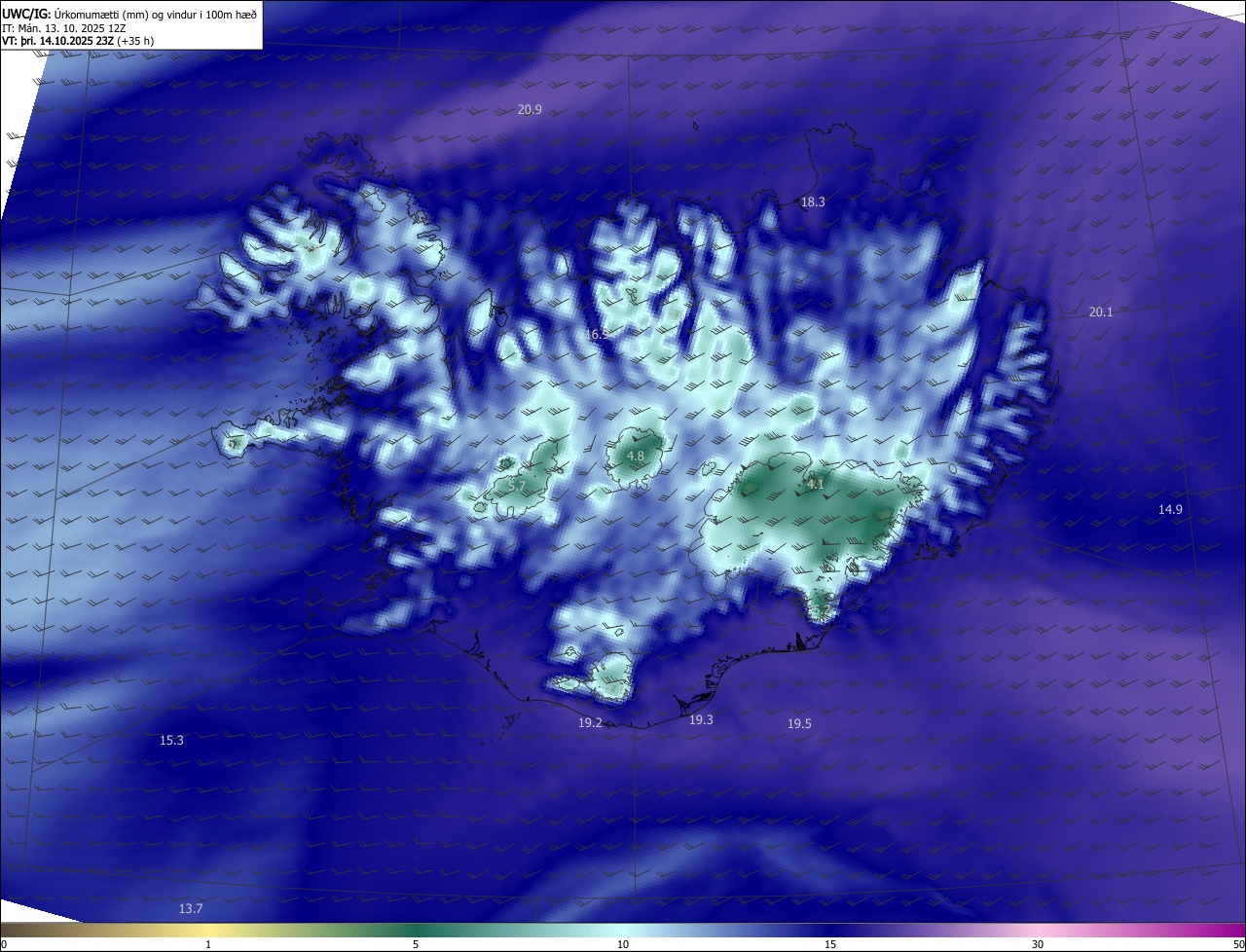Click the 19.2 value on the south coast
Image resolution: width=1246 pixels, height=952 pixels.
pyautogui.click(x=590, y=723)
